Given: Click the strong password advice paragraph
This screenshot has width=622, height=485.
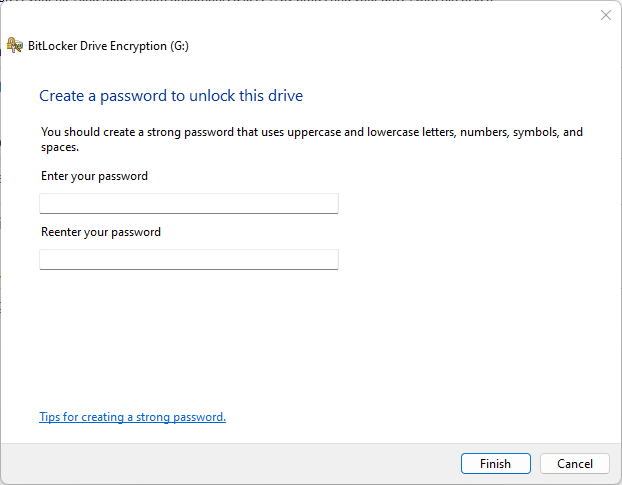Looking at the screenshot, I should point(312,139).
